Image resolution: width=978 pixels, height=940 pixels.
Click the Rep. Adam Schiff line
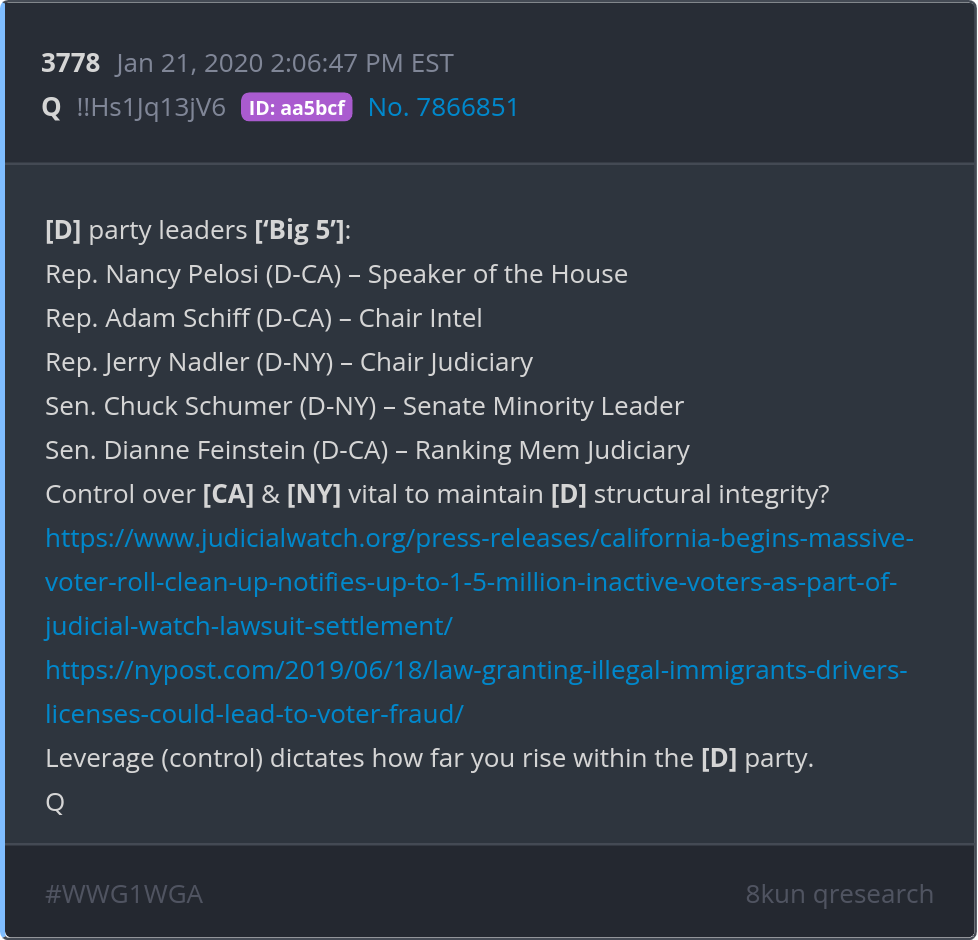[x=264, y=318]
